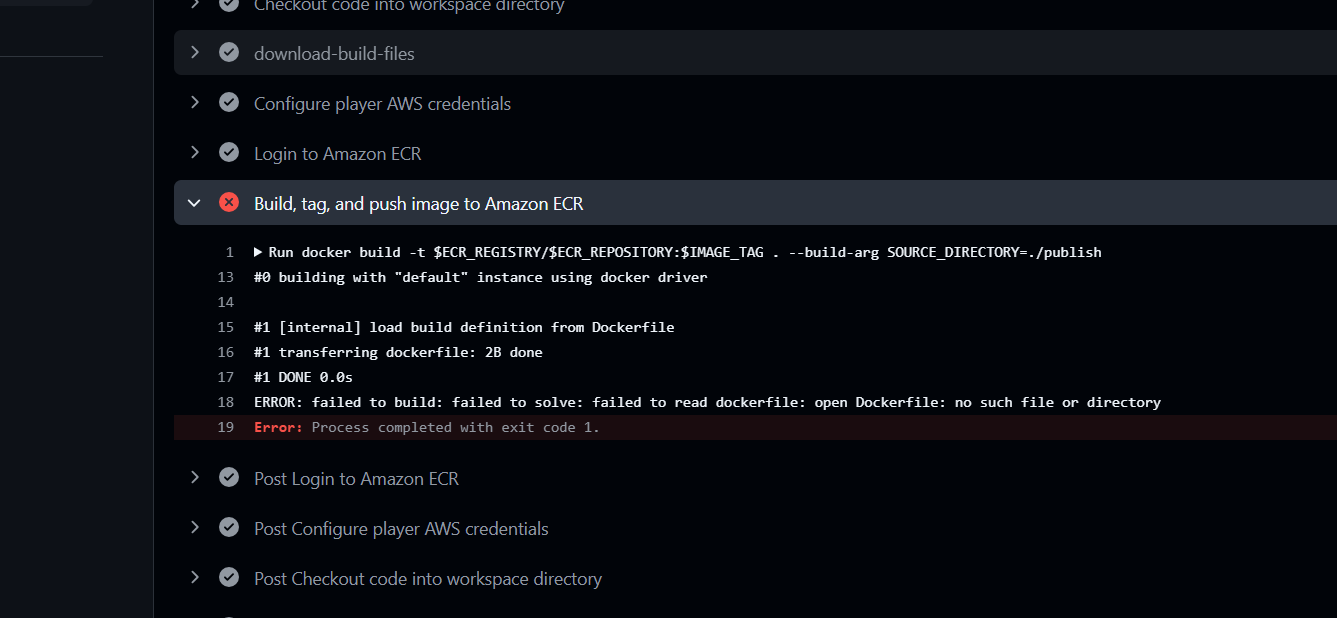Expand the Login to Amazon ECR step
The image size is (1337, 618).
pos(194,153)
